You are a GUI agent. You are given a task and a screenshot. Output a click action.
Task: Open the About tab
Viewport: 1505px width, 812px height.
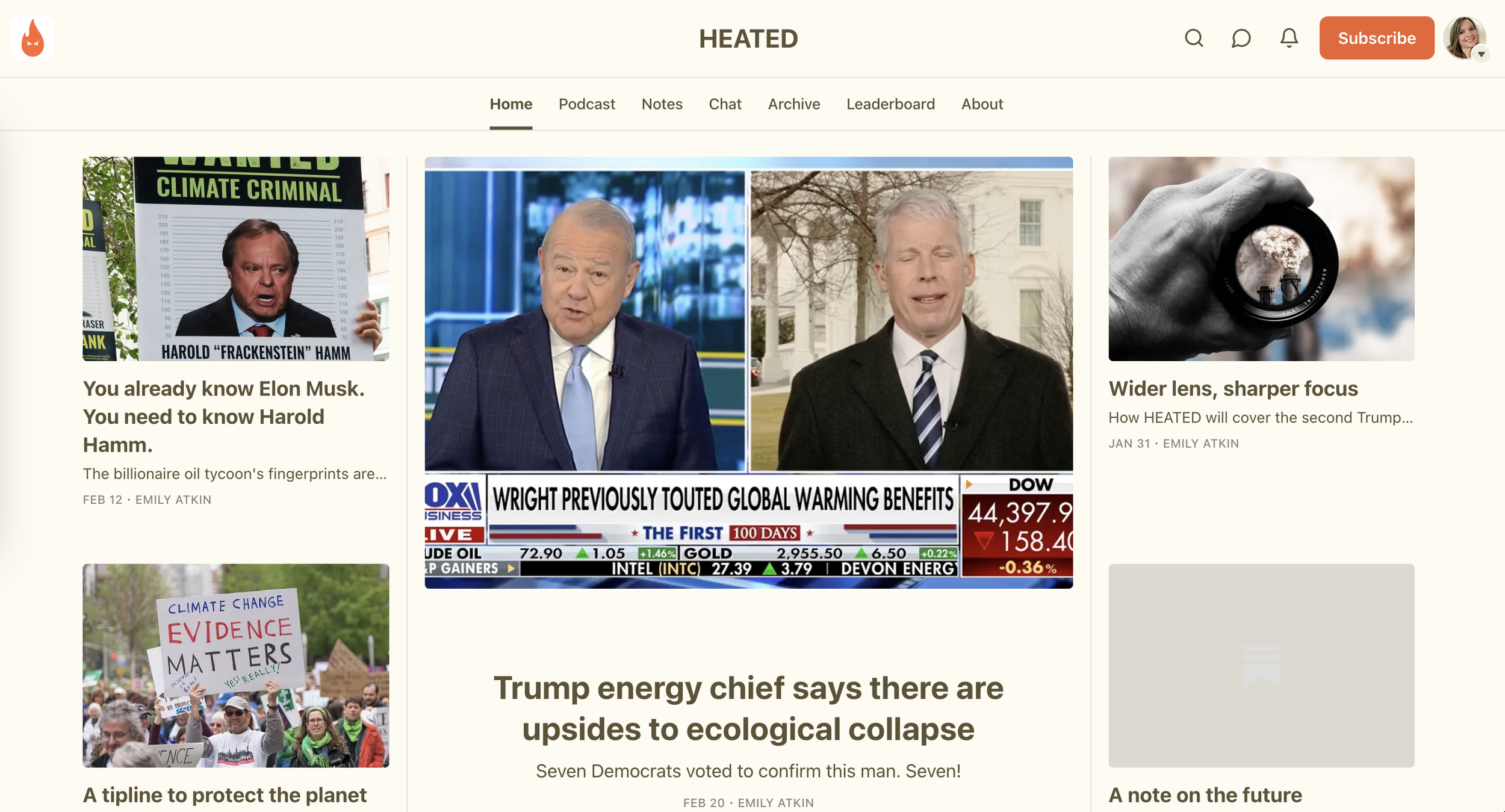click(x=982, y=104)
